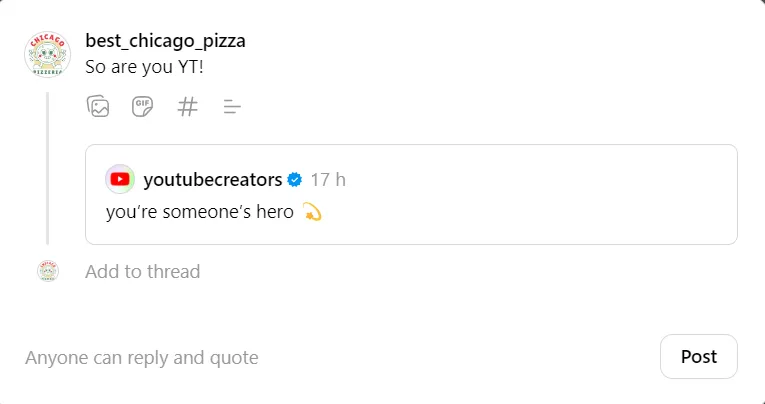Viewport: 765px width, 404px height.
Task: Click the '17 h' timestamp
Action: tap(328, 180)
